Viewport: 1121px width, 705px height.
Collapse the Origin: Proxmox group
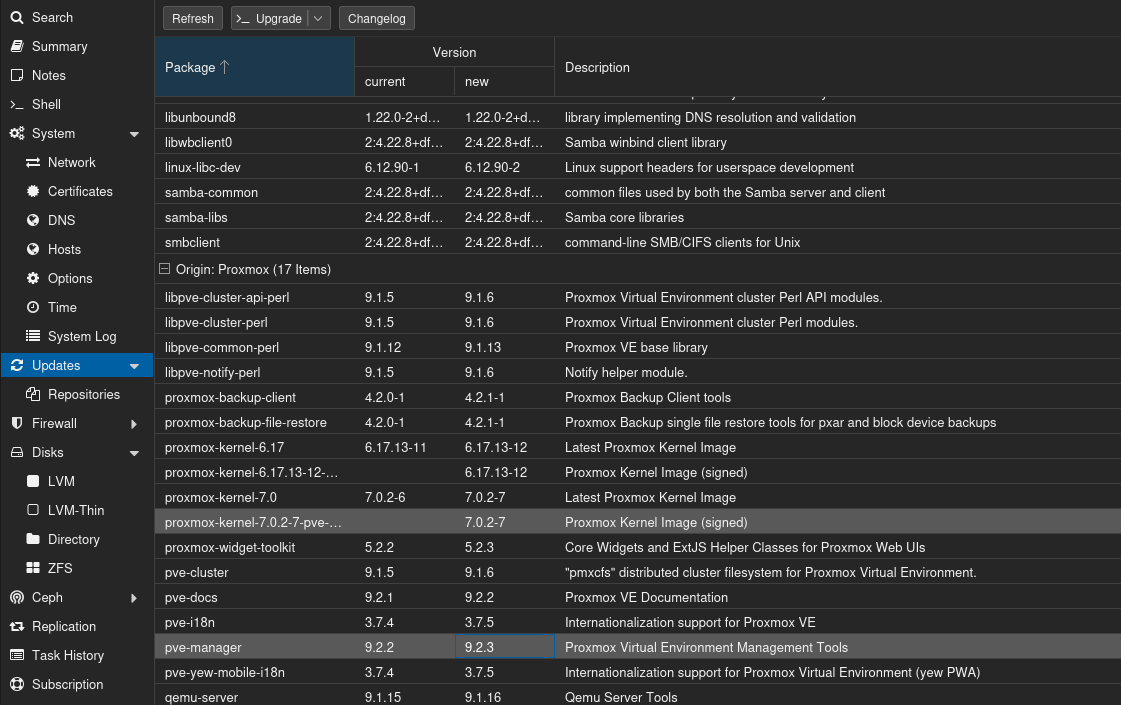tap(164, 269)
